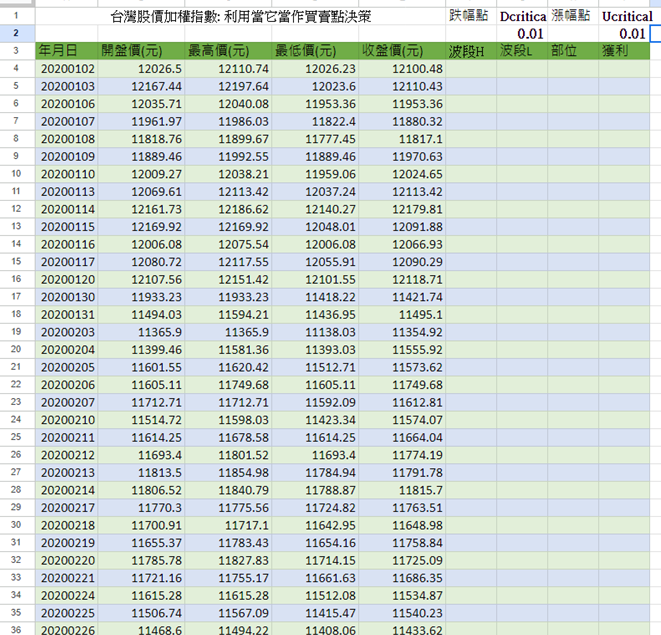Viewport: 661px width, 635px height.
Task: Select low price 11822.4
Action: click(x=315, y=121)
